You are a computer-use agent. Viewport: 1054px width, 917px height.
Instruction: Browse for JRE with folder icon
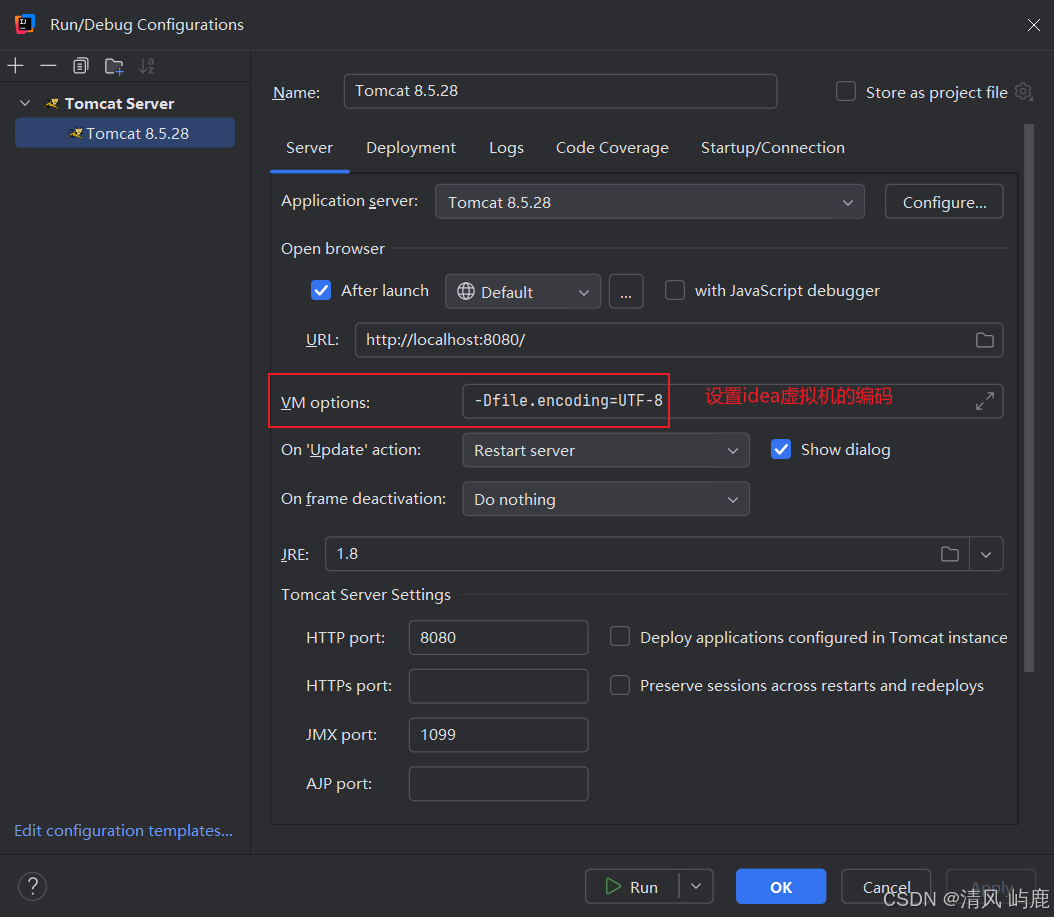click(950, 554)
